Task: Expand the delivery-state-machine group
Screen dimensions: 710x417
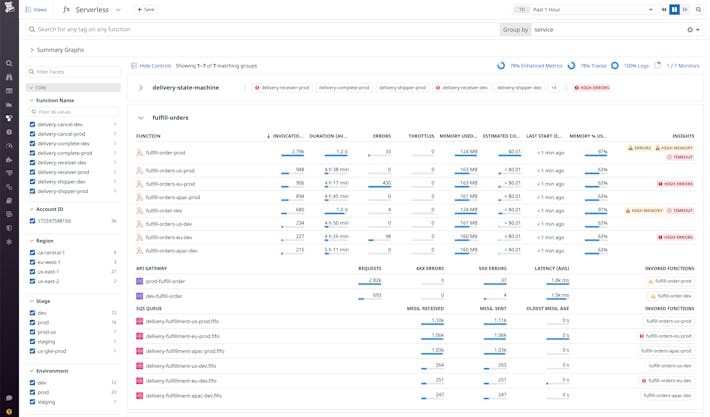Action: pos(141,88)
